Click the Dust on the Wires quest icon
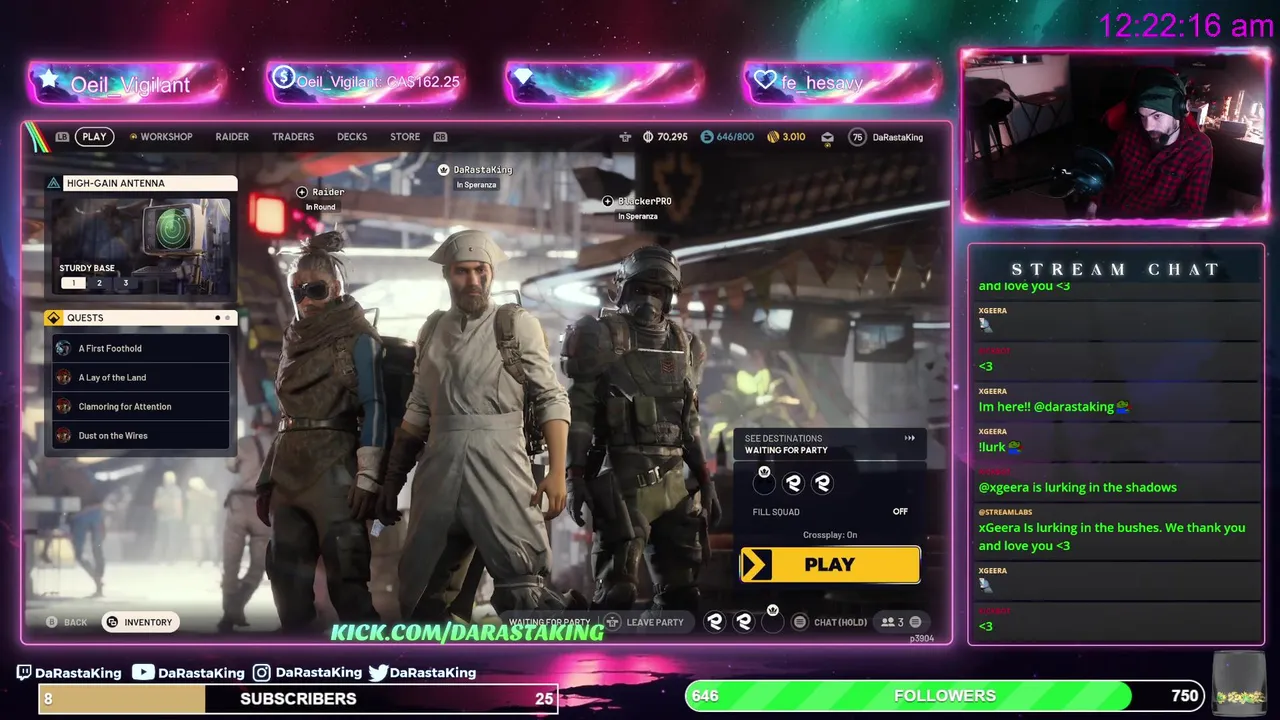The image size is (1280, 720). (x=63, y=435)
